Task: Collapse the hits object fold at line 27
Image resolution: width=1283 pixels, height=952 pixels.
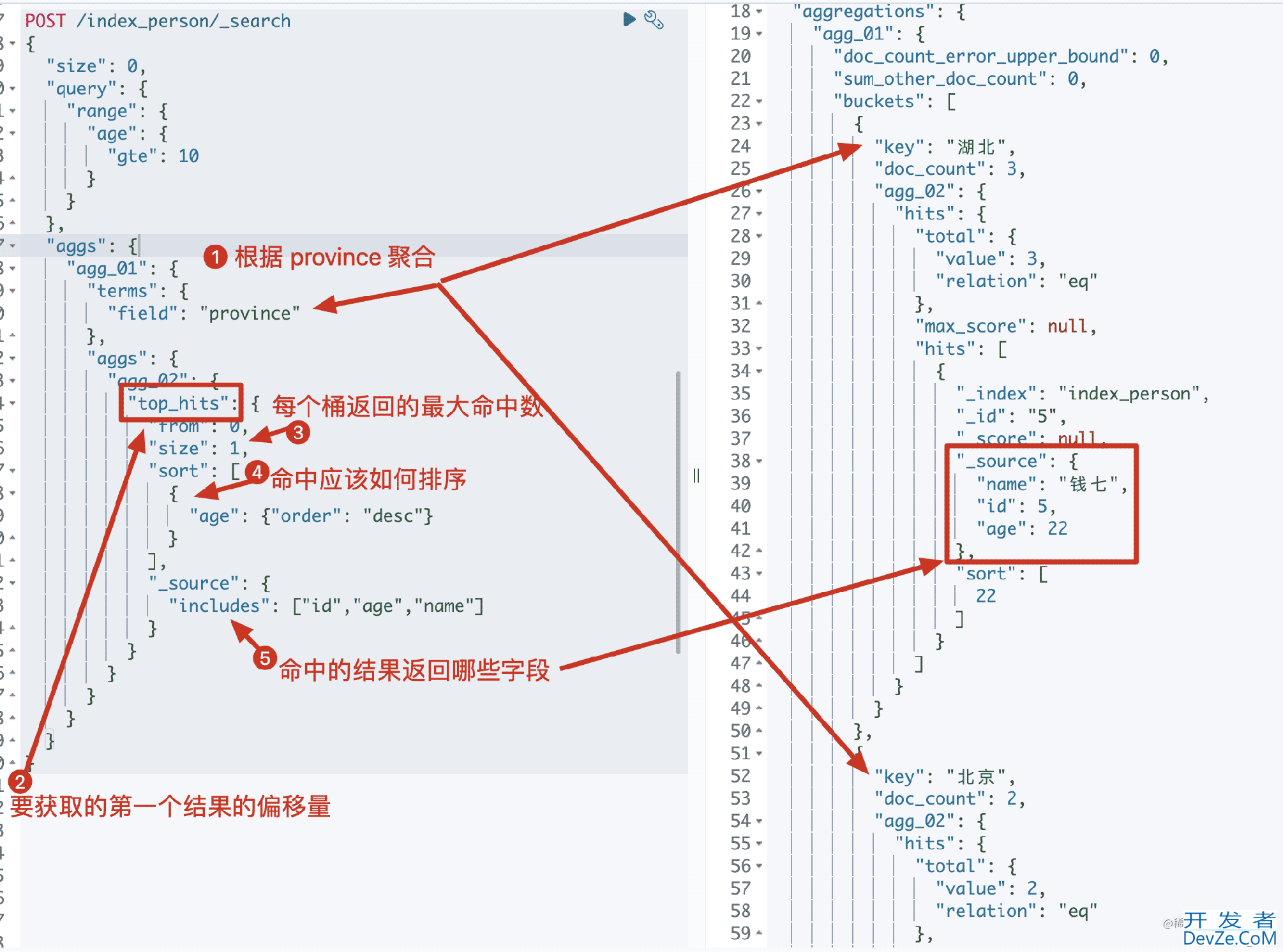Action: [x=759, y=214]
